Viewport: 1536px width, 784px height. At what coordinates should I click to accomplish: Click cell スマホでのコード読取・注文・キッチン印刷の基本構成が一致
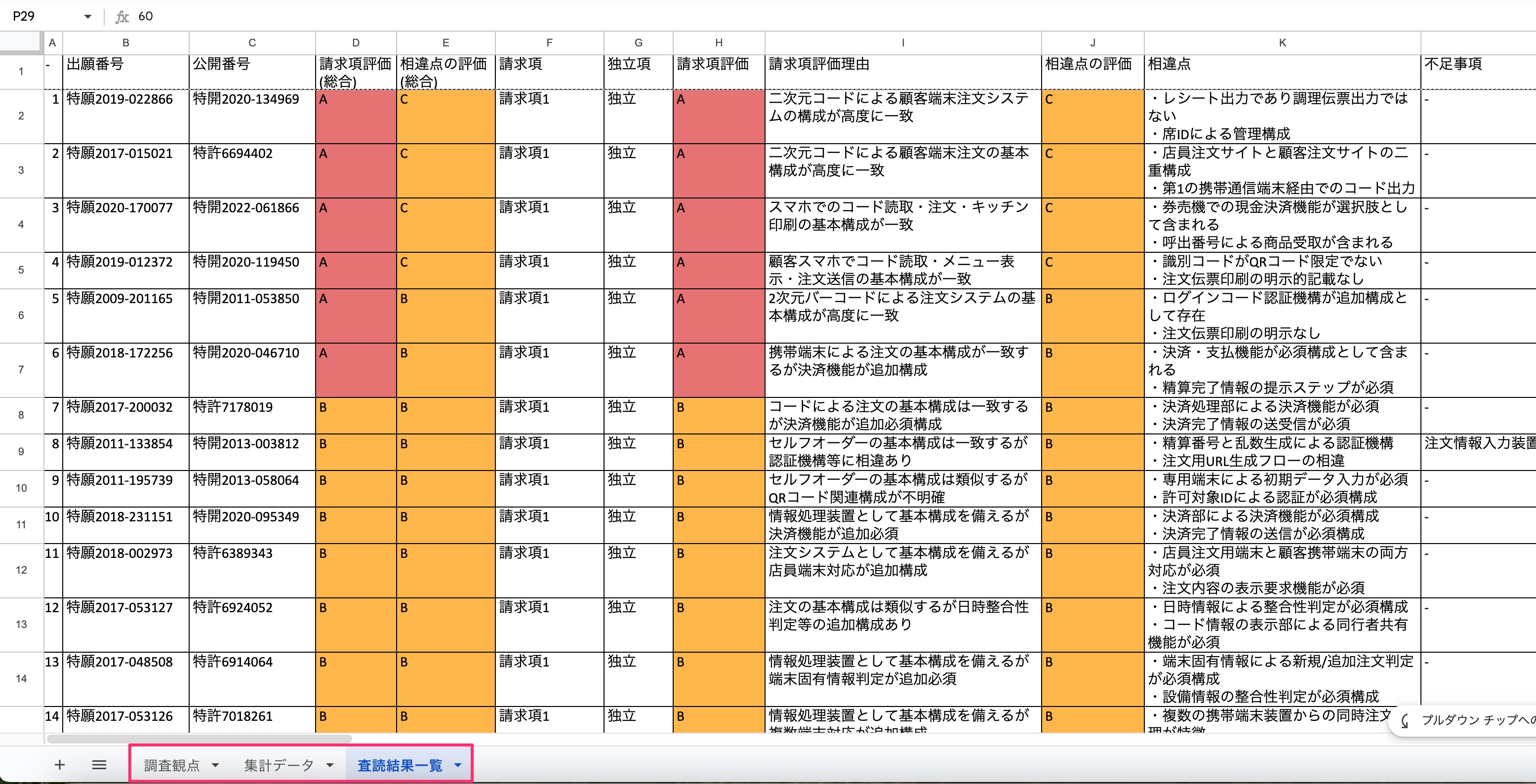tap(903, 225)
